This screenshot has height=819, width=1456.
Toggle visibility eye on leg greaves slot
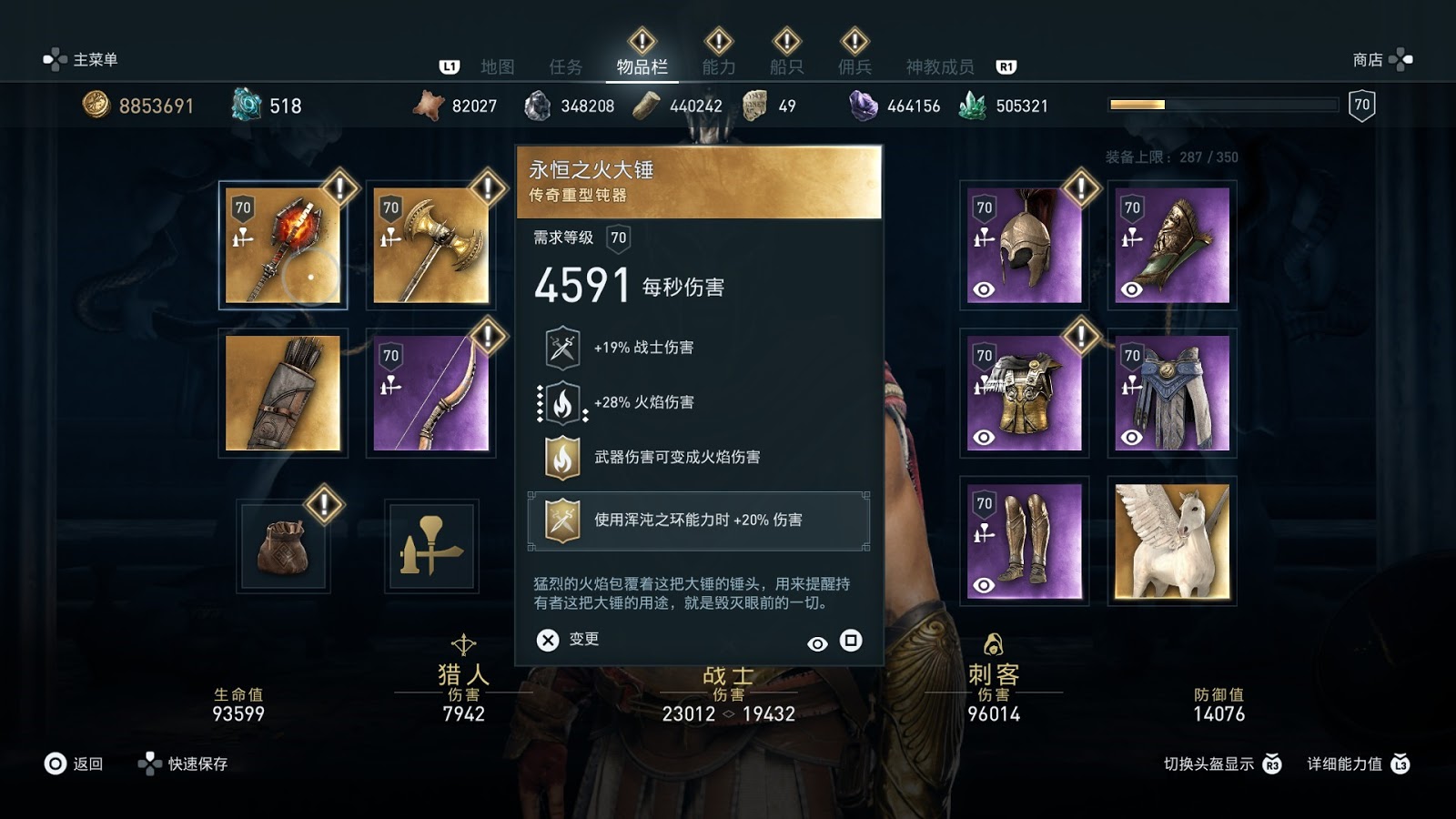pos(984,585)
